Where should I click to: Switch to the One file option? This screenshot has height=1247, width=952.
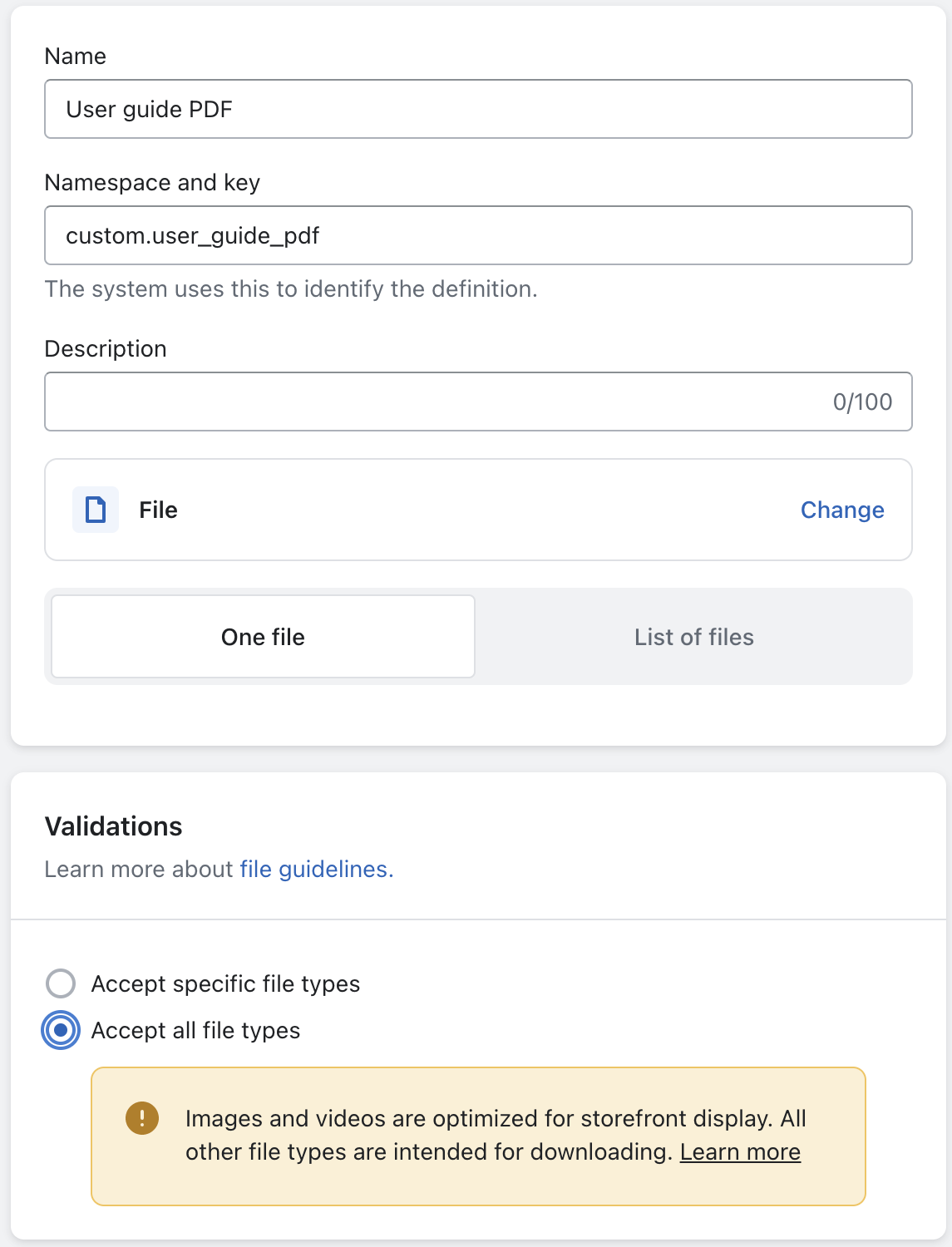[263, 637]
